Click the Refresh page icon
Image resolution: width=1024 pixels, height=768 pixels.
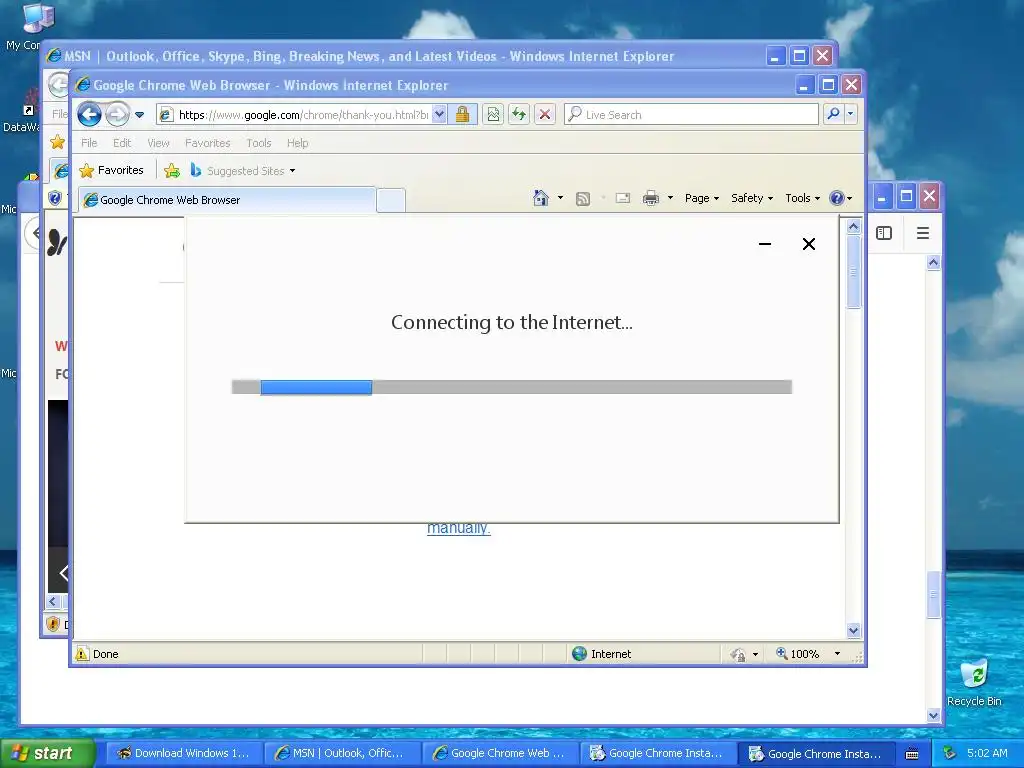coord(519,115)
